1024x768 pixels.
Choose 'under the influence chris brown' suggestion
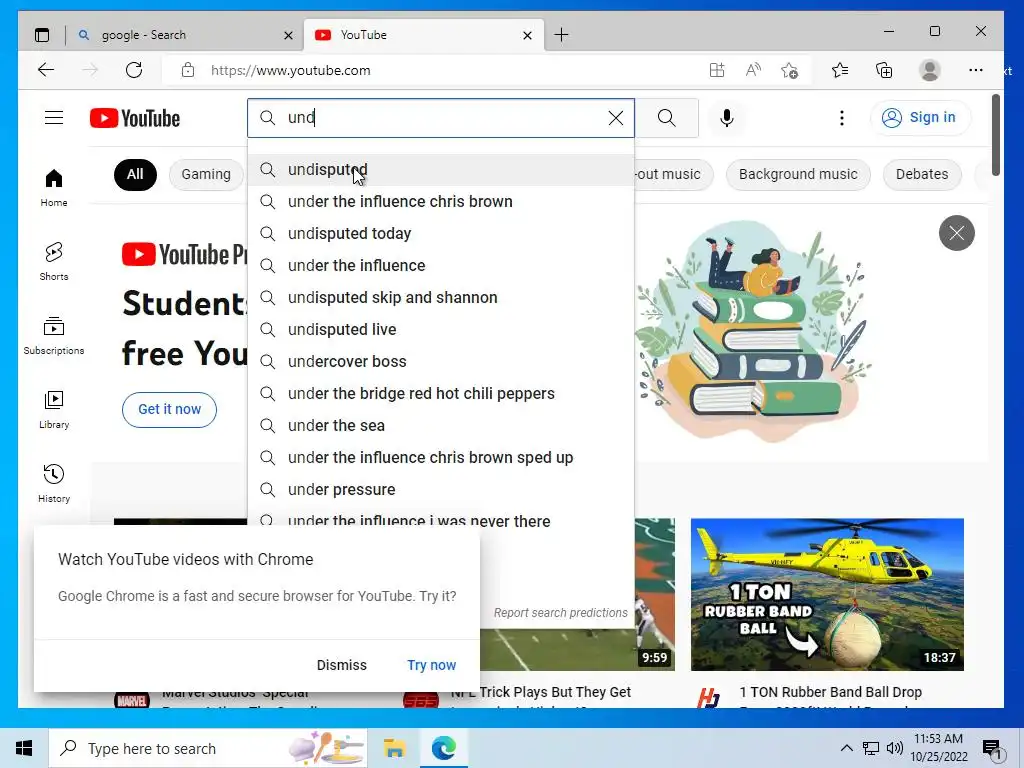pyautogui.click(x=441, y=202)
